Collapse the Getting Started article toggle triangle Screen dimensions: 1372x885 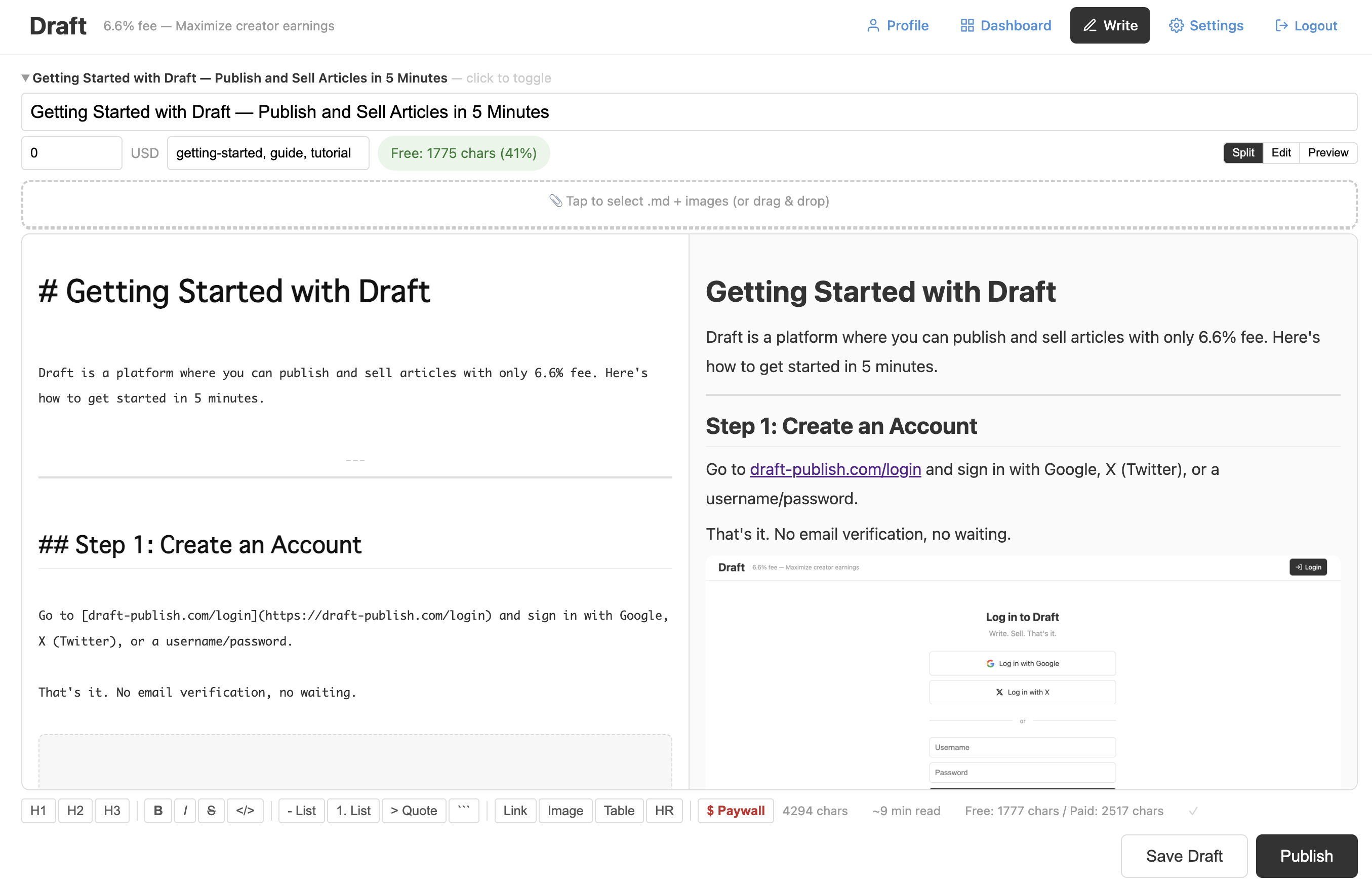point(25,77)
